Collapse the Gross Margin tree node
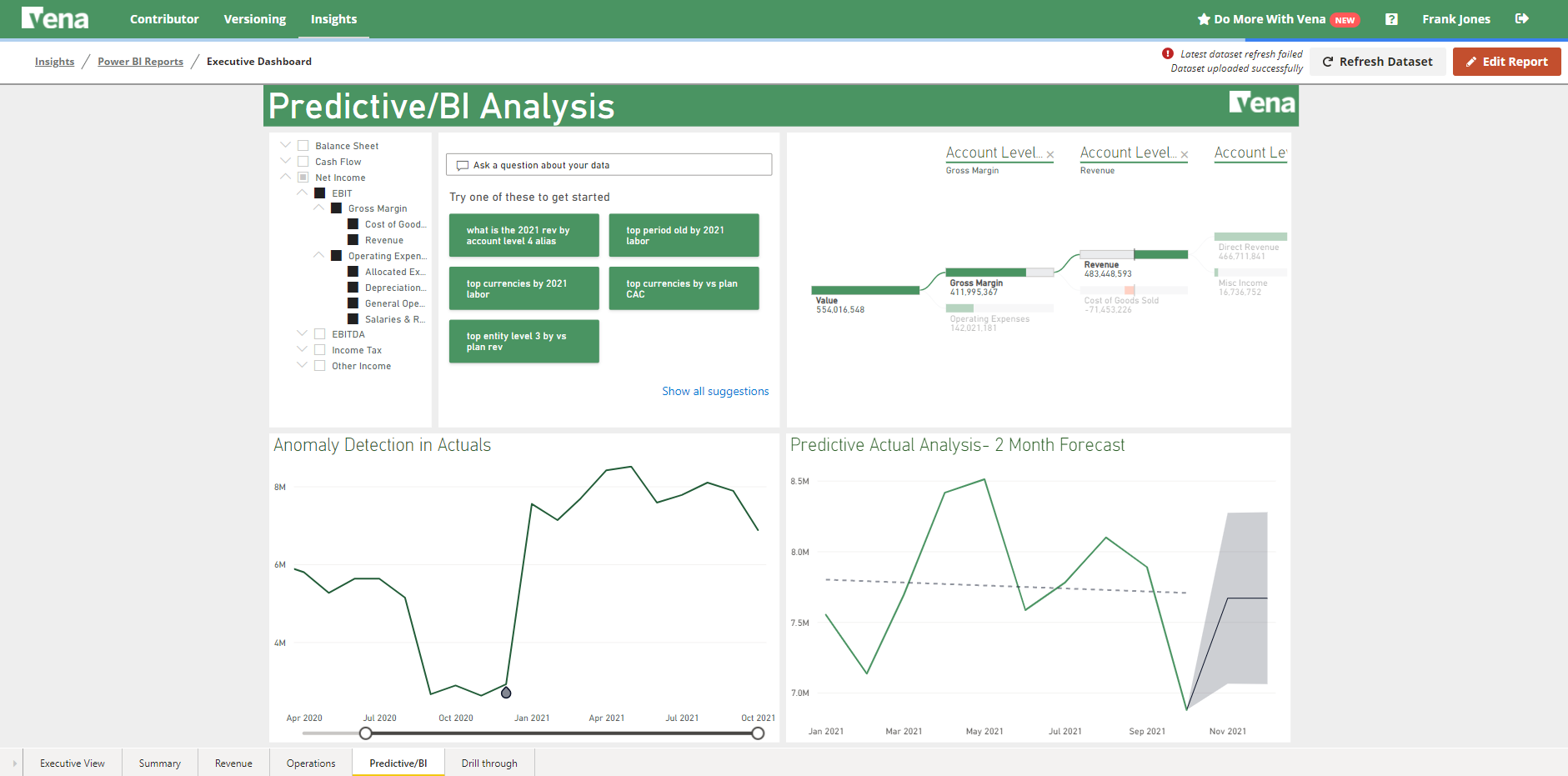Screen dimensions: 1568x776 click(319, 208)
